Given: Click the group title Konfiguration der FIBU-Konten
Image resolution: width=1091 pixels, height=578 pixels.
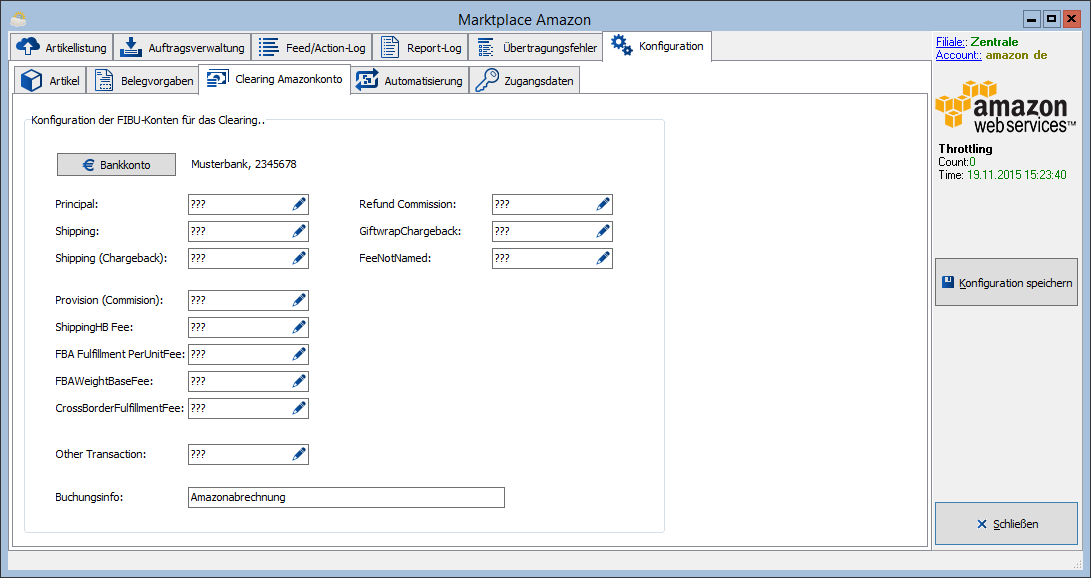Looking at the screenshot, I should [x=148, y=120].
